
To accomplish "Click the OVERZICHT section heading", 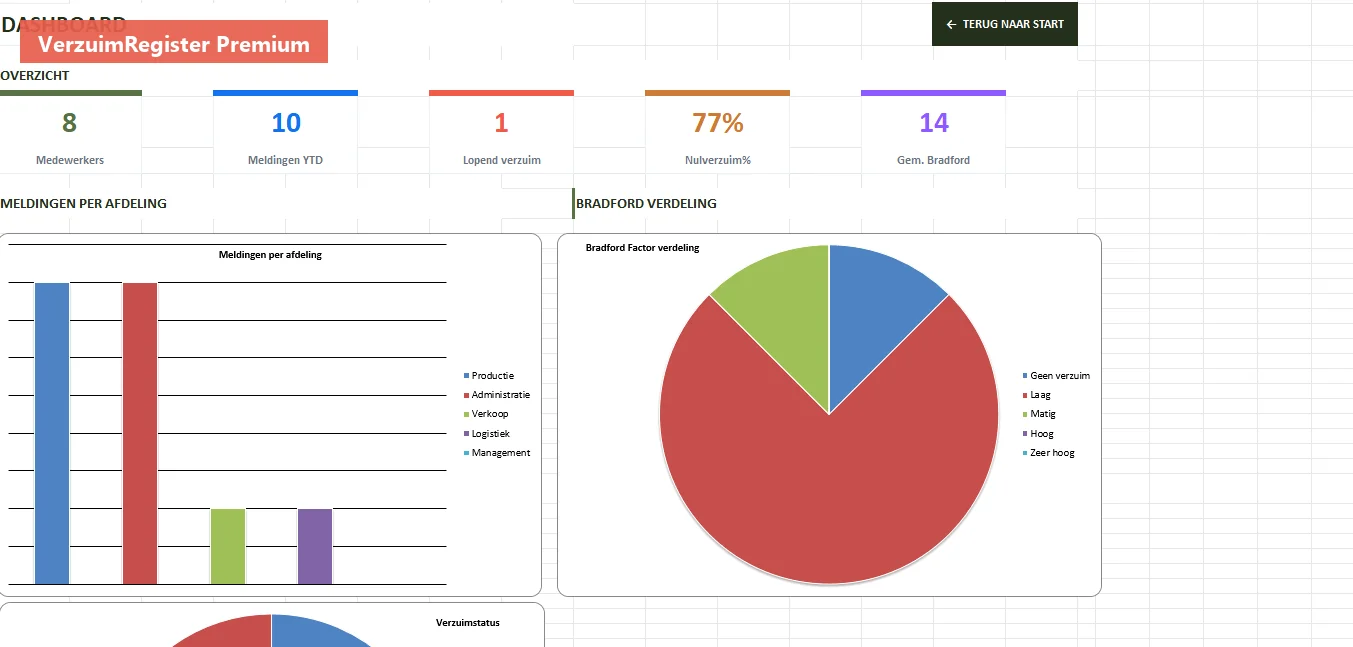I will [x=35, y=75].
